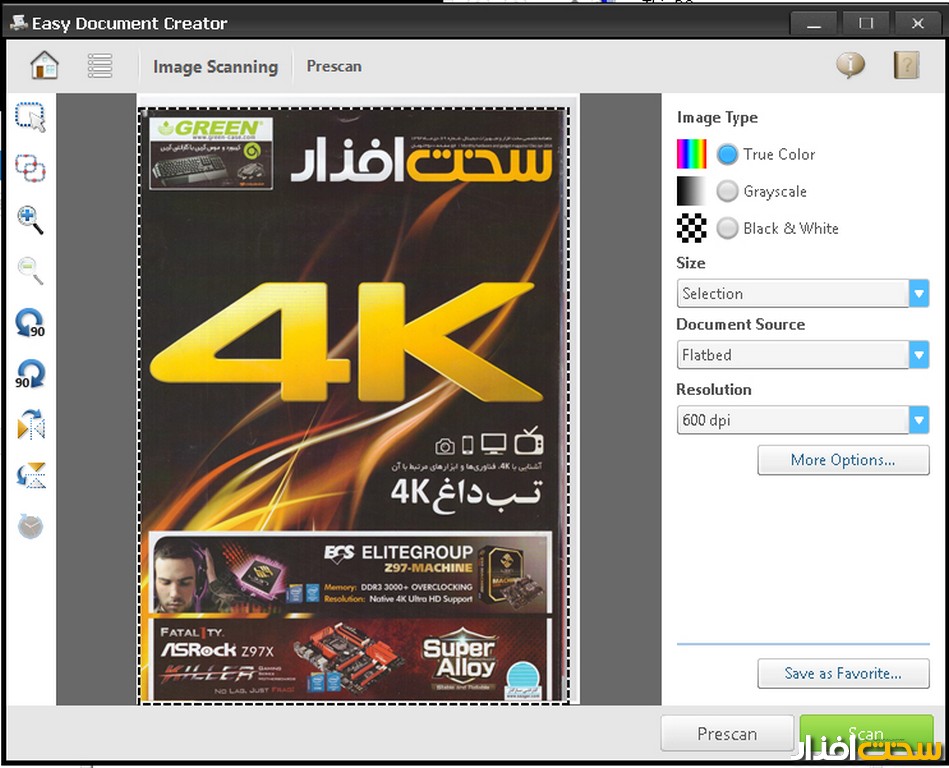
Task: Click the Selection size field
Action: pyautogui.click(x=793, y=294)
